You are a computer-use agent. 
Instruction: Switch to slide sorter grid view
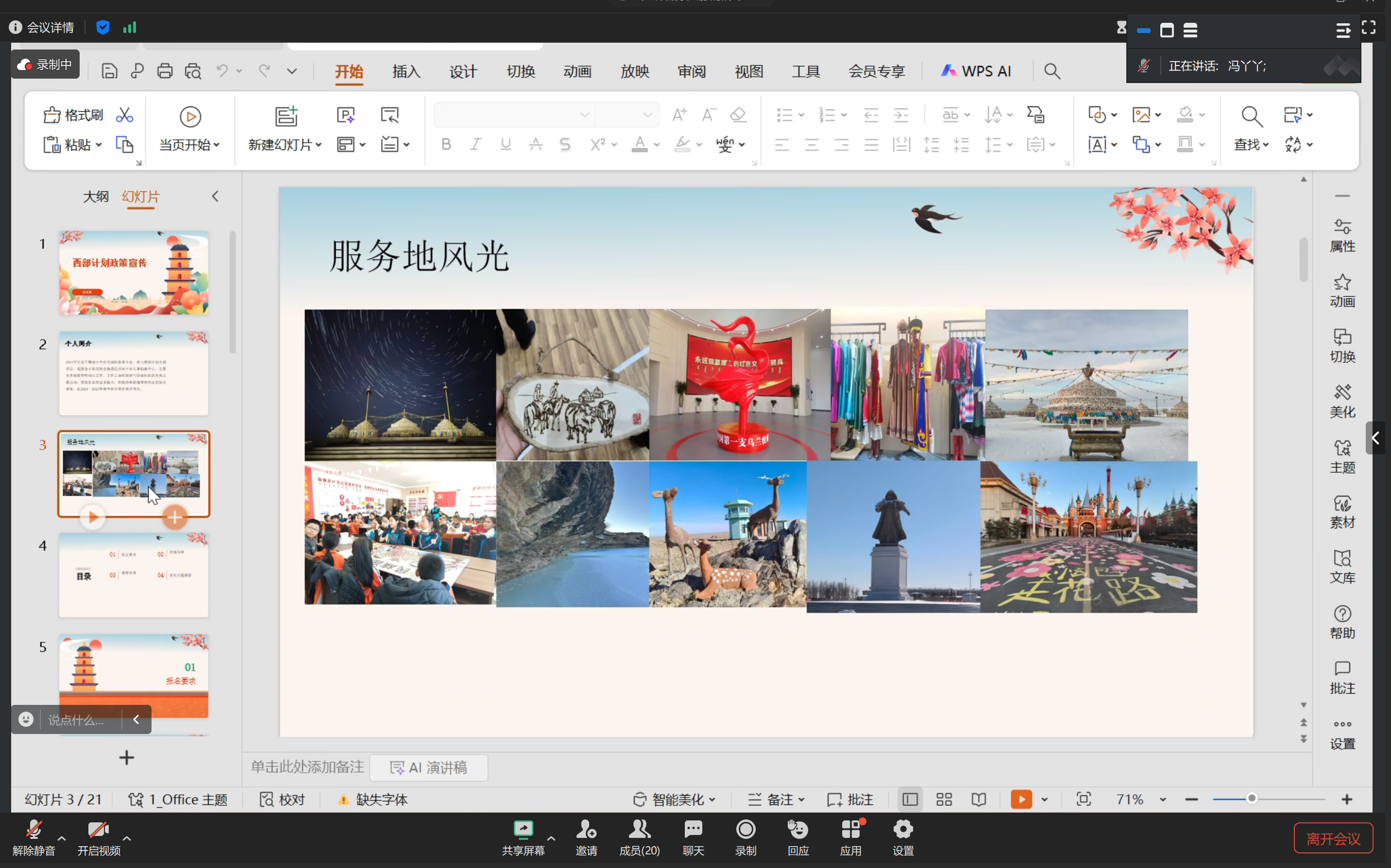tap(944, 799)
